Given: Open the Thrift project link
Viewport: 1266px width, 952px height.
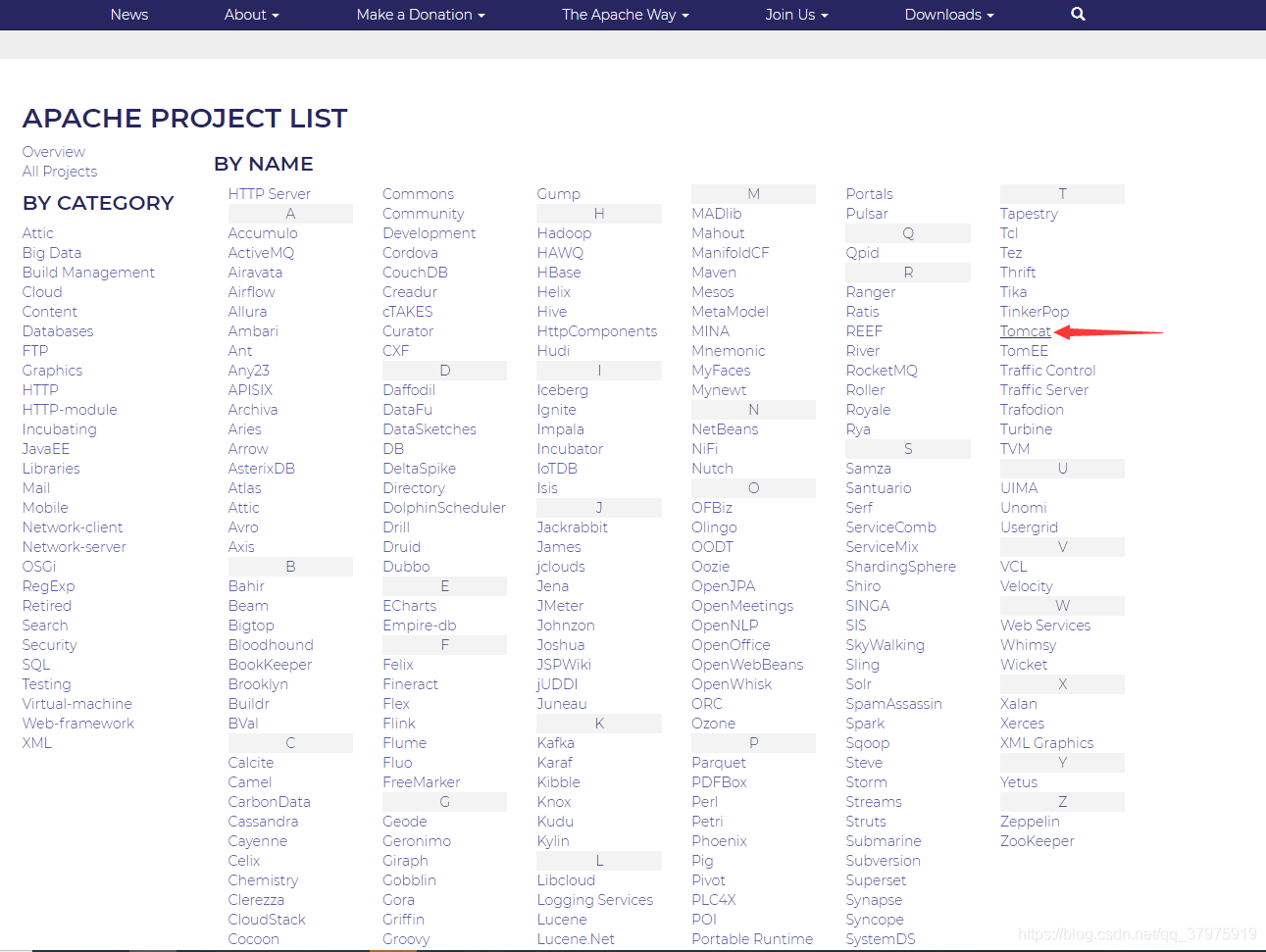Looking at the screenshot, I should (x=1018, y=273).
